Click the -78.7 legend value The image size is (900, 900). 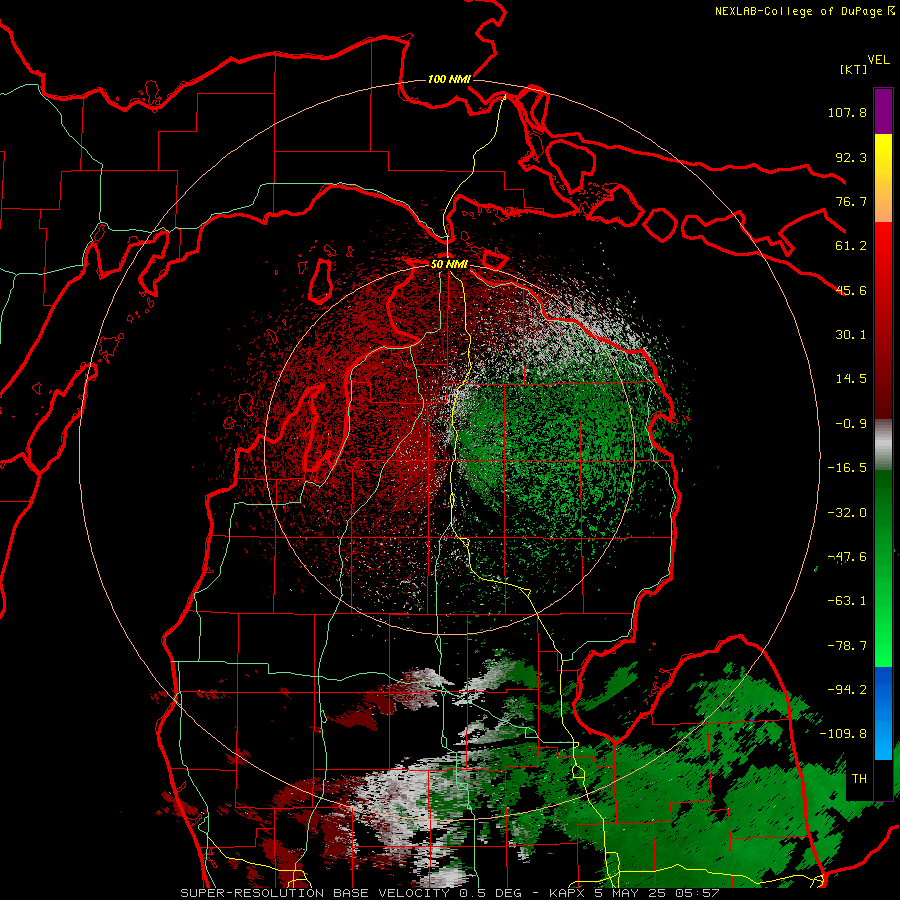tap(847, 646)
